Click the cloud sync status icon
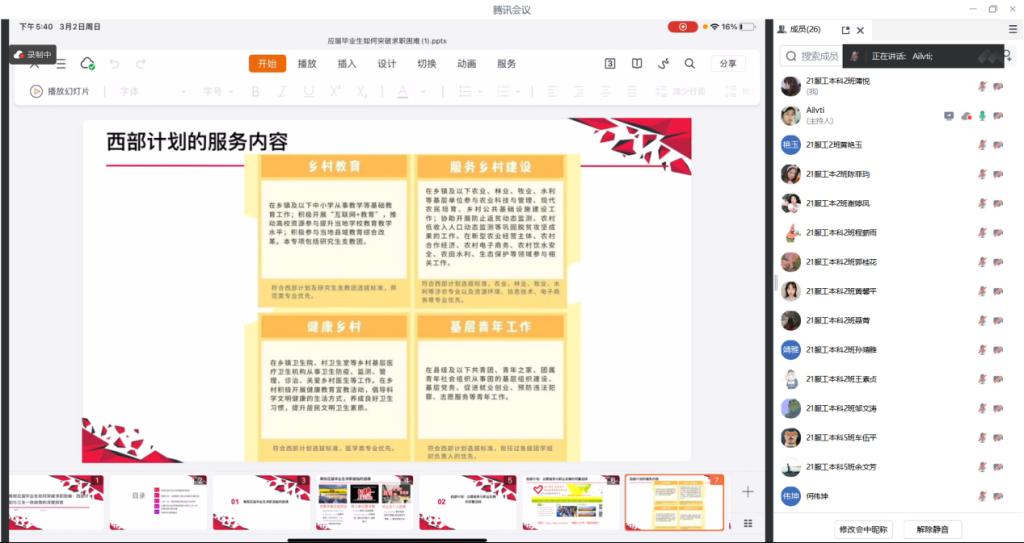The width and height of the screenshot is (1024, 543). (x=87, y=64)
